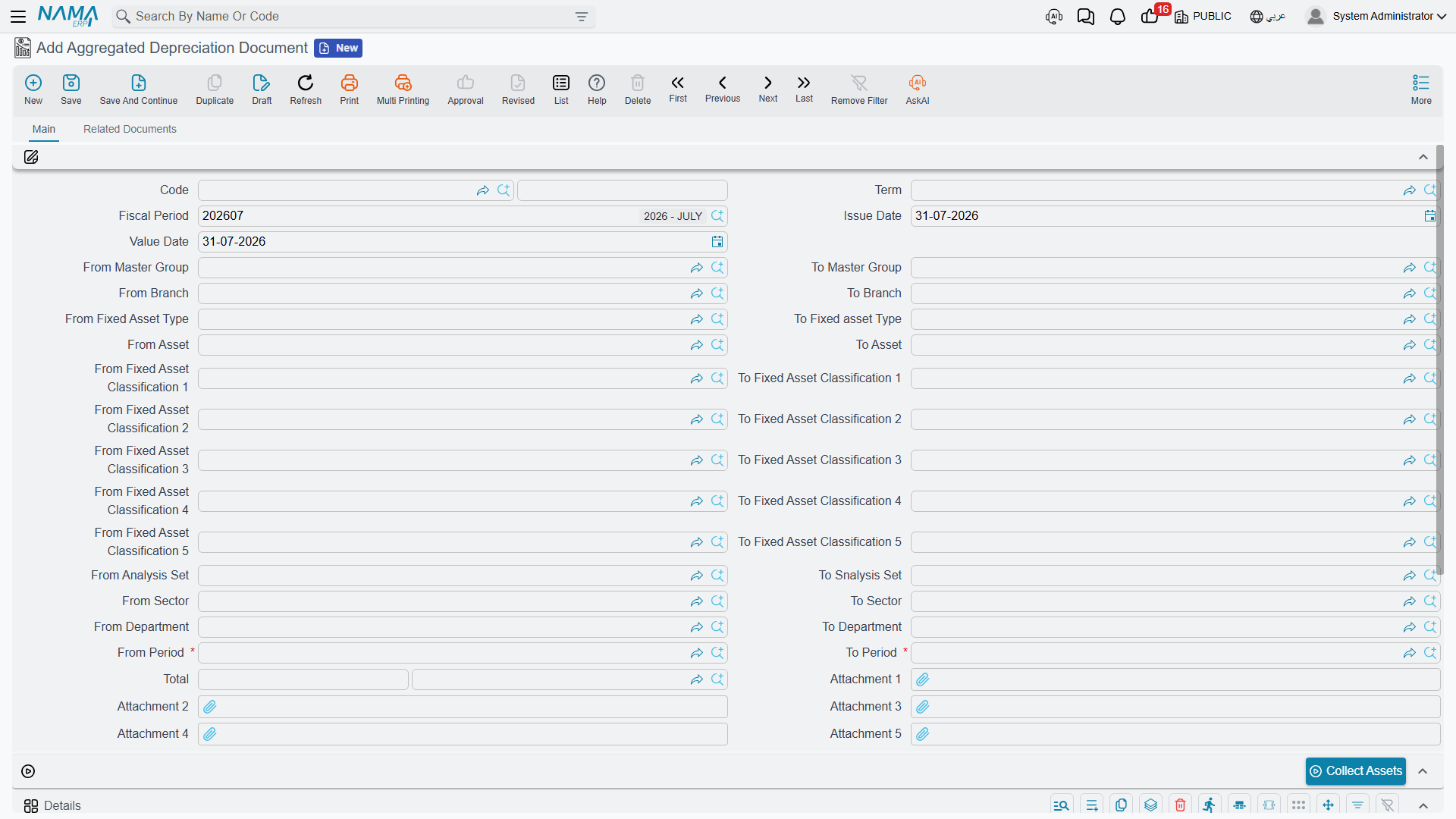This screenshot has width=1456, height=819.
Task: Open Multi Printing
Action: pos(403,89)
